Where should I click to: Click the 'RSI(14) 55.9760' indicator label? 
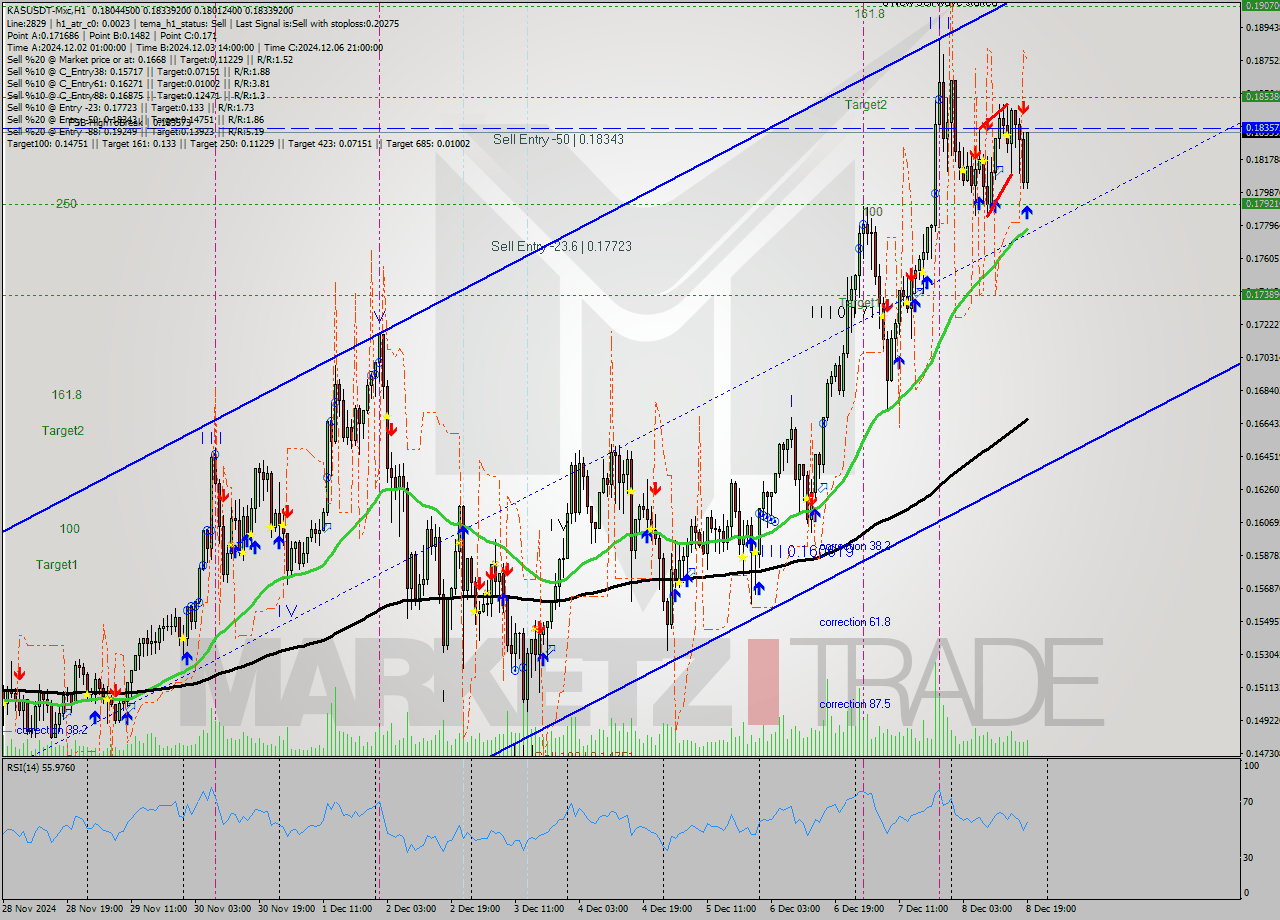coord(40,767)
